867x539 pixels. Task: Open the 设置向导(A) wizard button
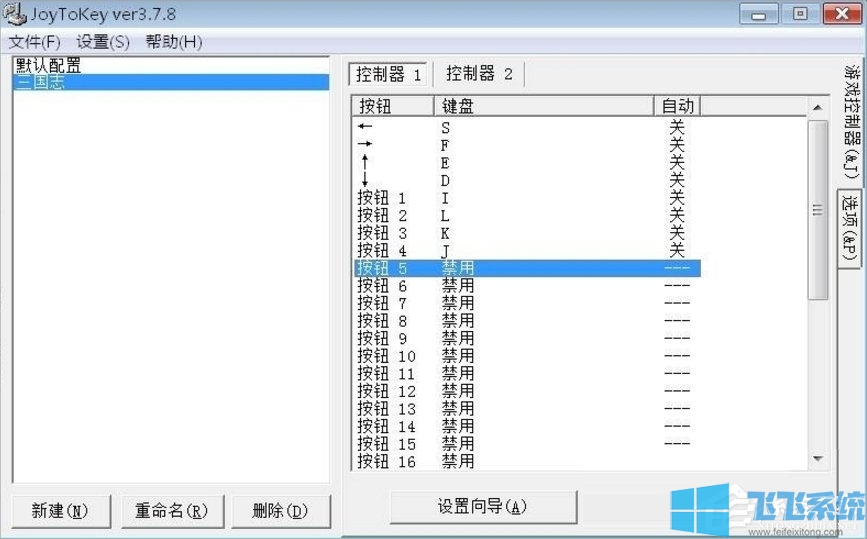click(x=483, y=506)
